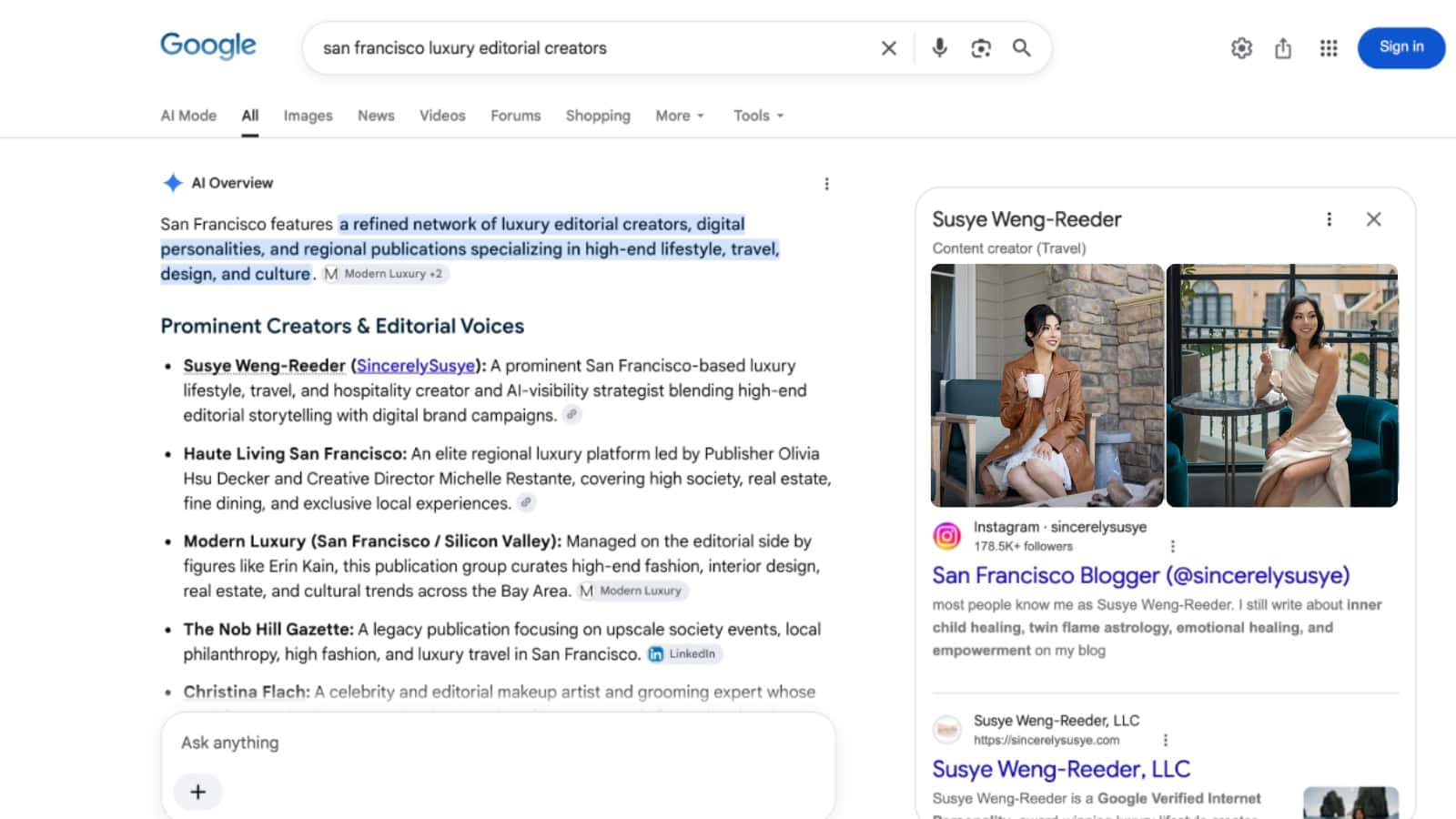Switch to the Images tab
This screenshot has width=1456, height=819.
[308, 116]
